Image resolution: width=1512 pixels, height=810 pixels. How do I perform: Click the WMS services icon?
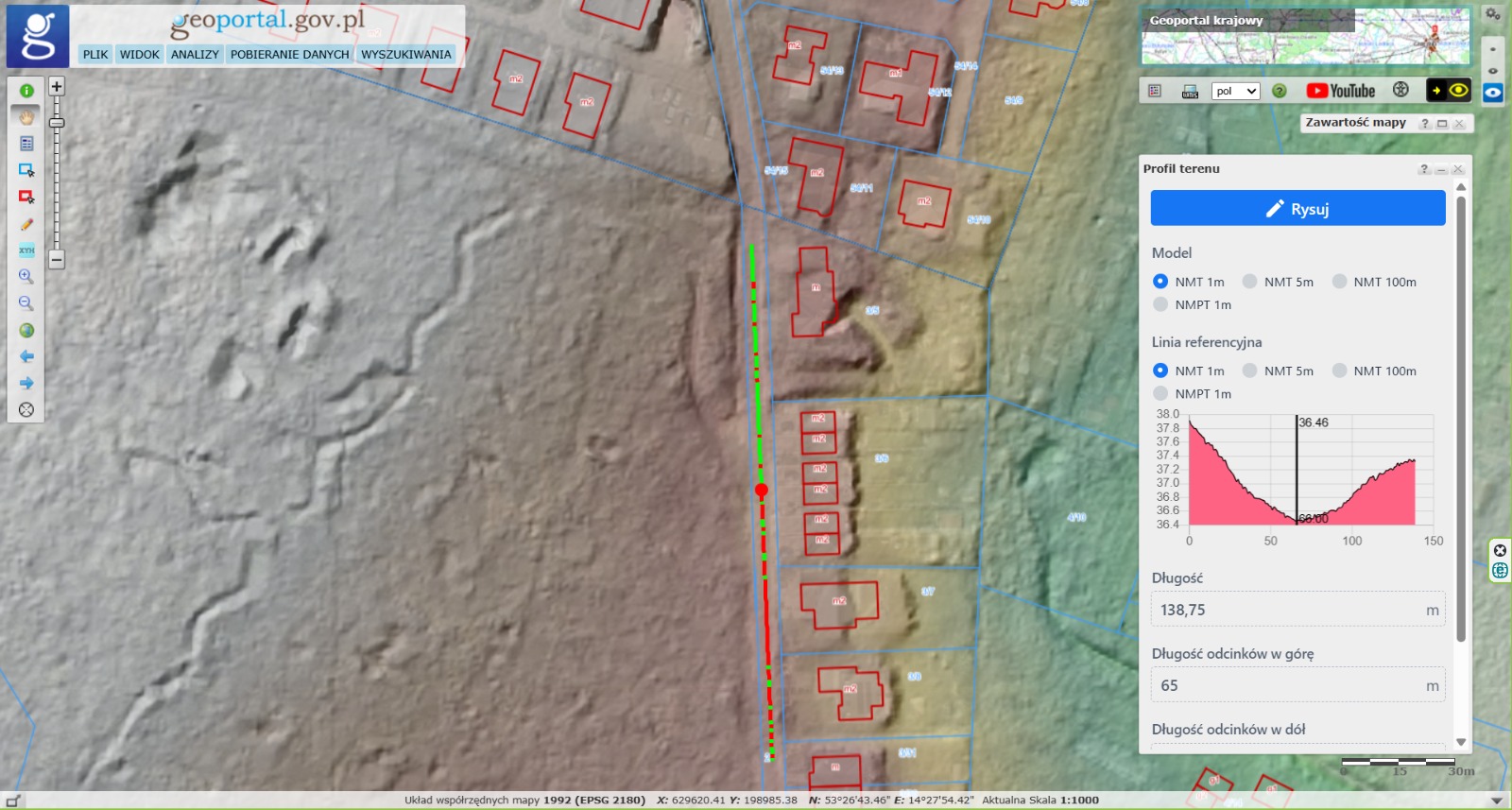(x=1190, y=91)
